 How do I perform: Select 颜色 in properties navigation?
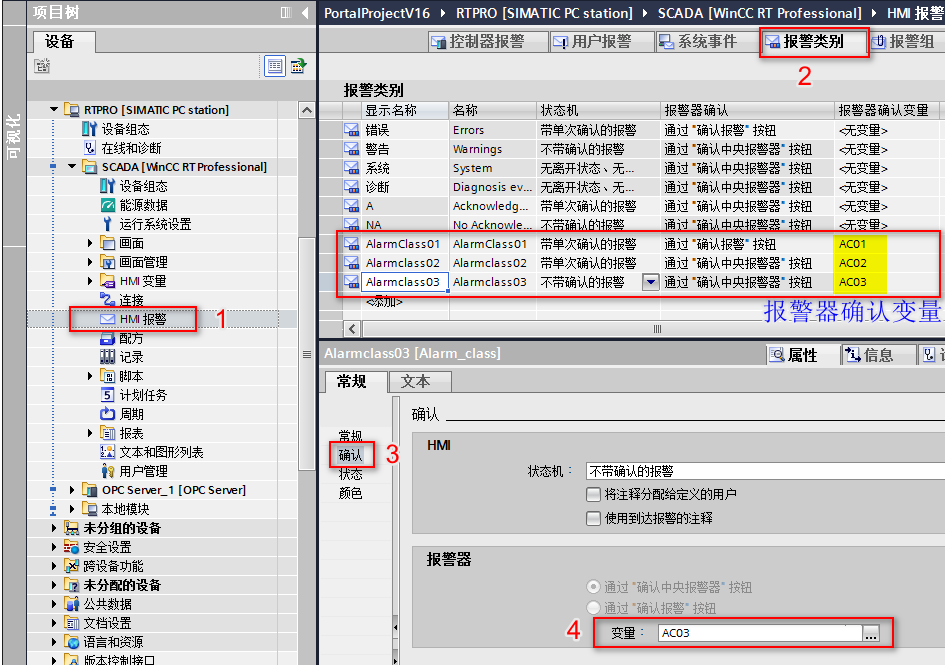[350, 493]
